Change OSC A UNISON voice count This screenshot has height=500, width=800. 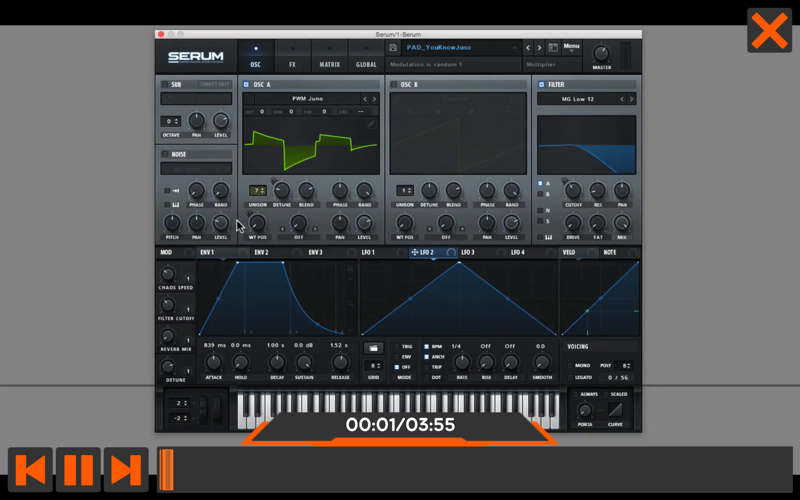[258, 191]
